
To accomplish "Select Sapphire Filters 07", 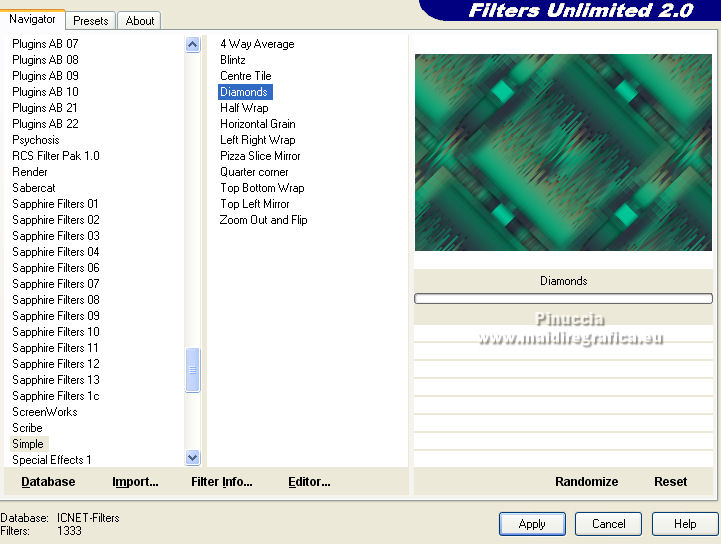I will point(56,284).
